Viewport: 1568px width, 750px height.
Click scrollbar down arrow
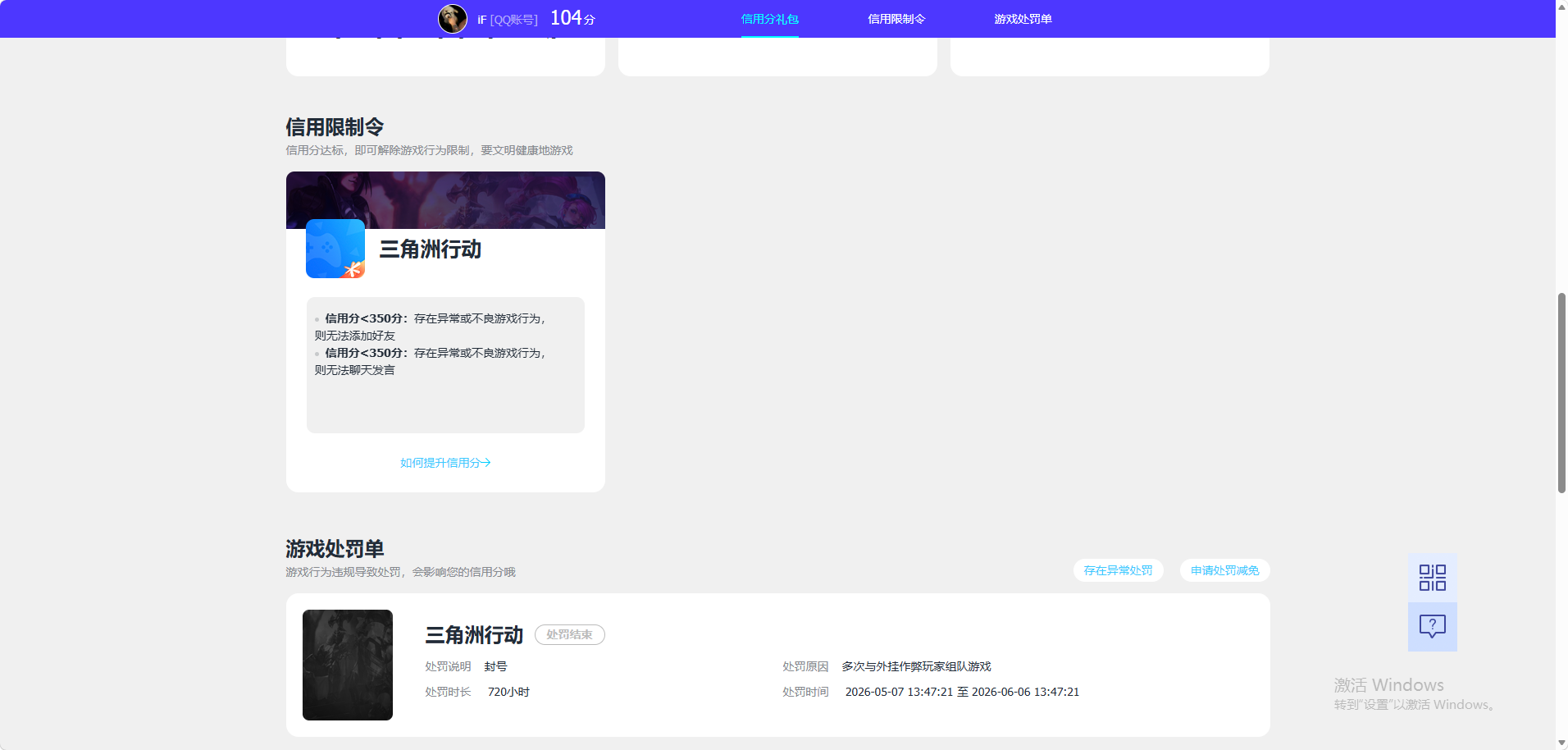click(x=1561, y=743)
